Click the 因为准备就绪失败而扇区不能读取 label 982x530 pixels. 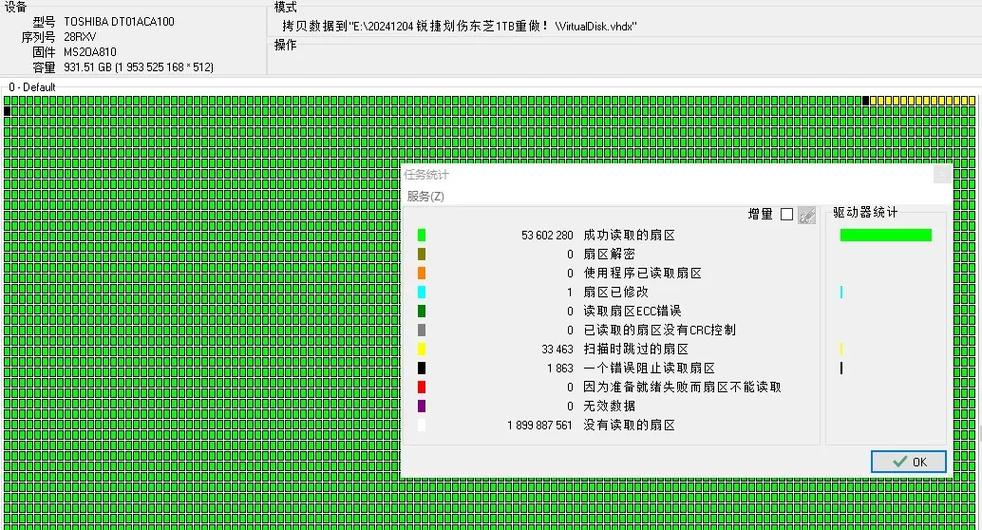coord(682,387)
